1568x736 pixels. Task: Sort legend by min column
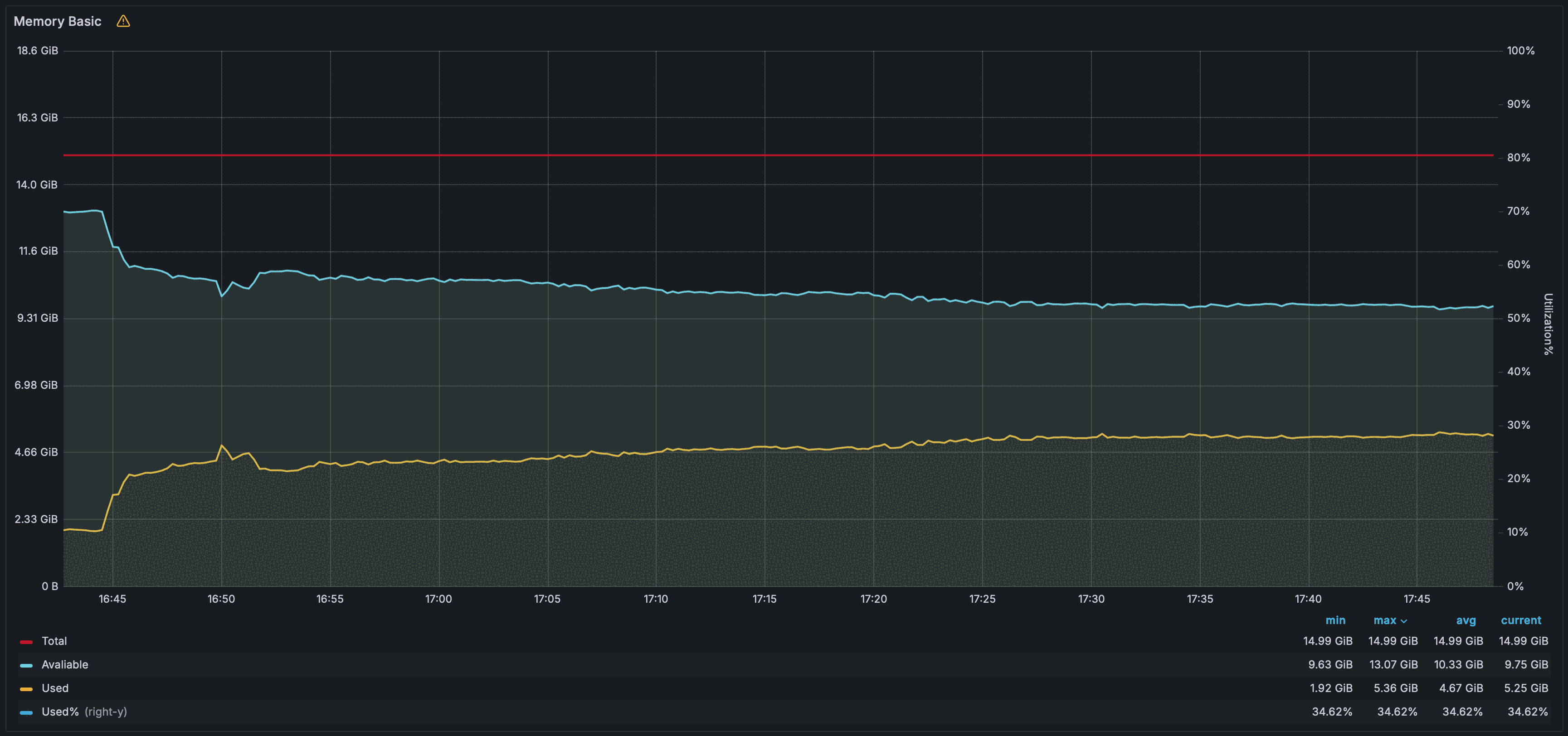tap(1335, 620)
